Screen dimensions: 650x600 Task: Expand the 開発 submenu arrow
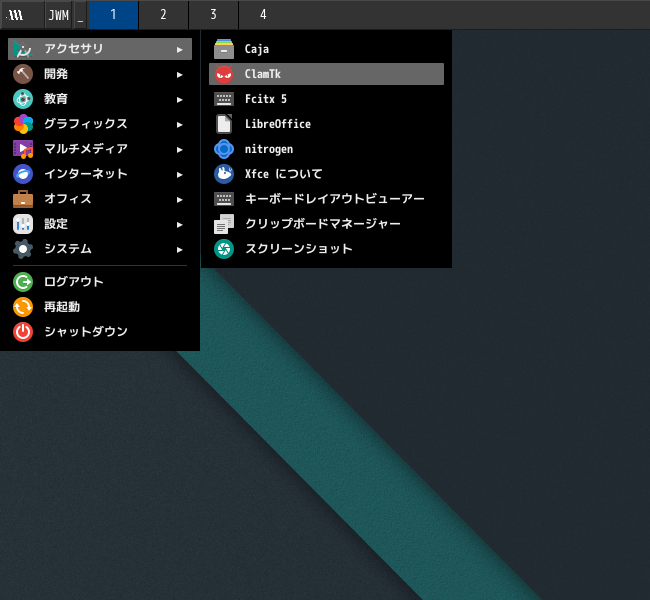tap(179, 75)
